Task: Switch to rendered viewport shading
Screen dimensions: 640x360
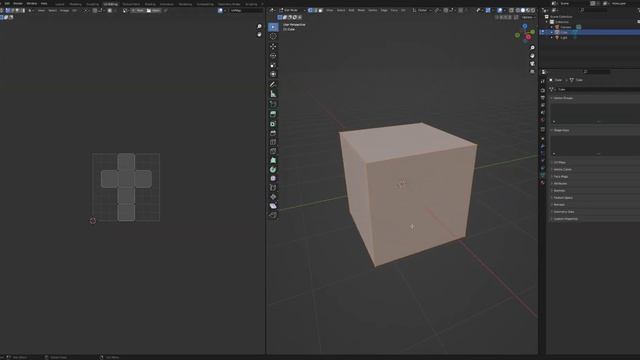Action: point(533,10)
